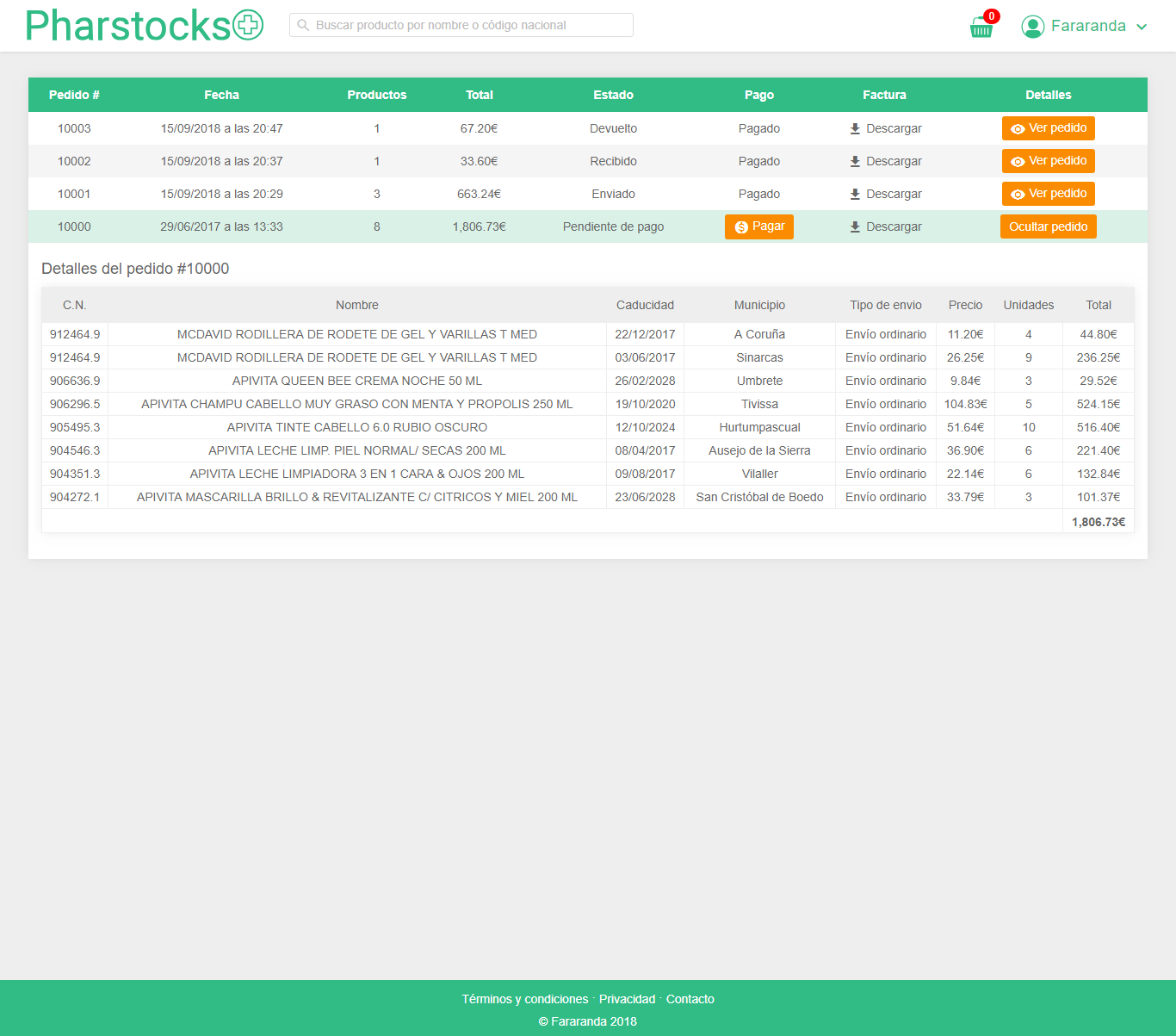Viewport: 1176px width, 1036px height.
Task: View details of order 10003
Action: [1048, 128]
